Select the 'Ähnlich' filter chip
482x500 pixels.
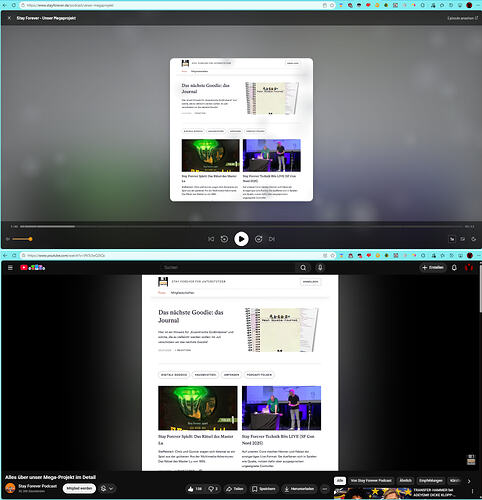(405, 481)
